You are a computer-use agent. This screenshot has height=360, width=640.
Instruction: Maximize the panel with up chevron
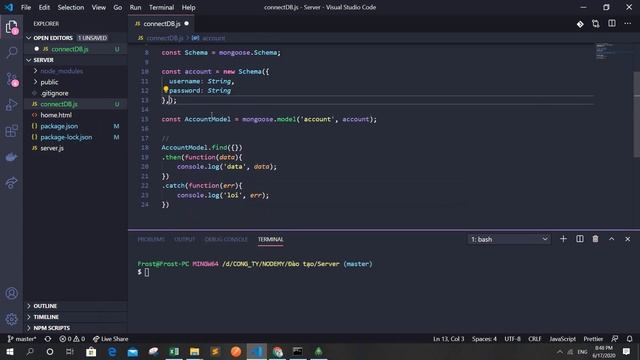coord(611,239)
